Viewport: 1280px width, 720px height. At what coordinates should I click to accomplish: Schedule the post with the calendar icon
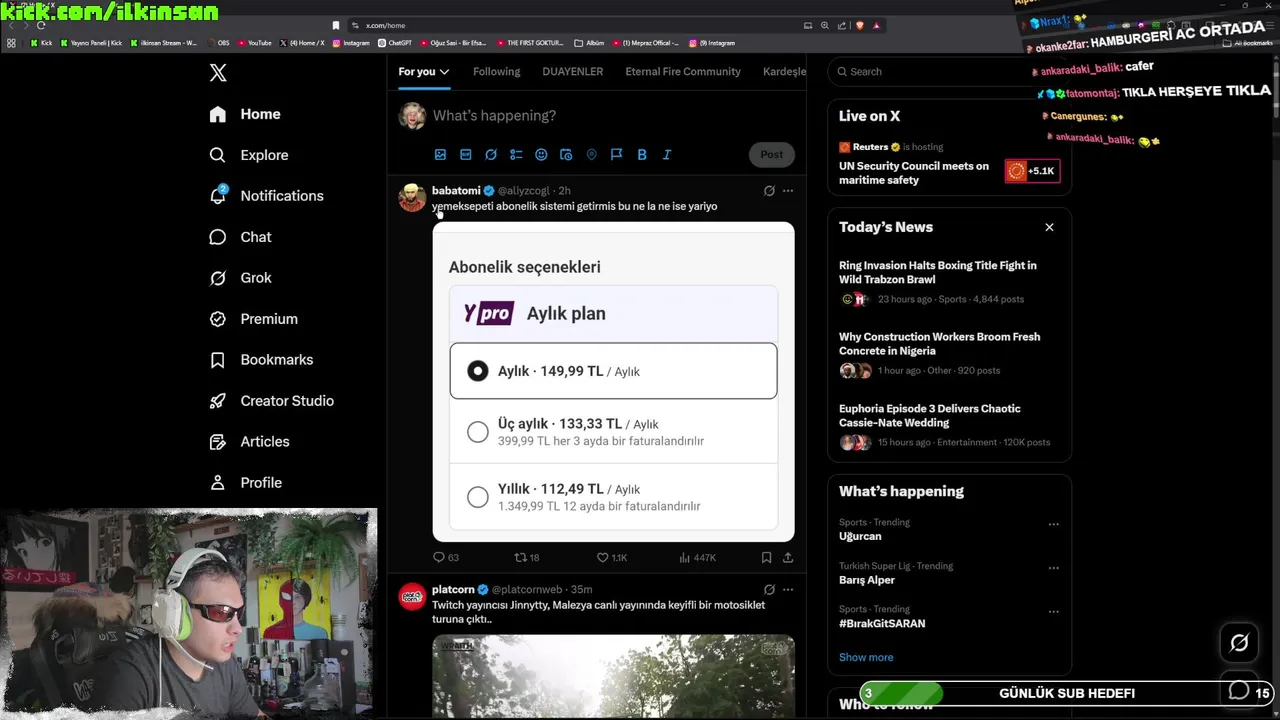(x=566, y=154)
